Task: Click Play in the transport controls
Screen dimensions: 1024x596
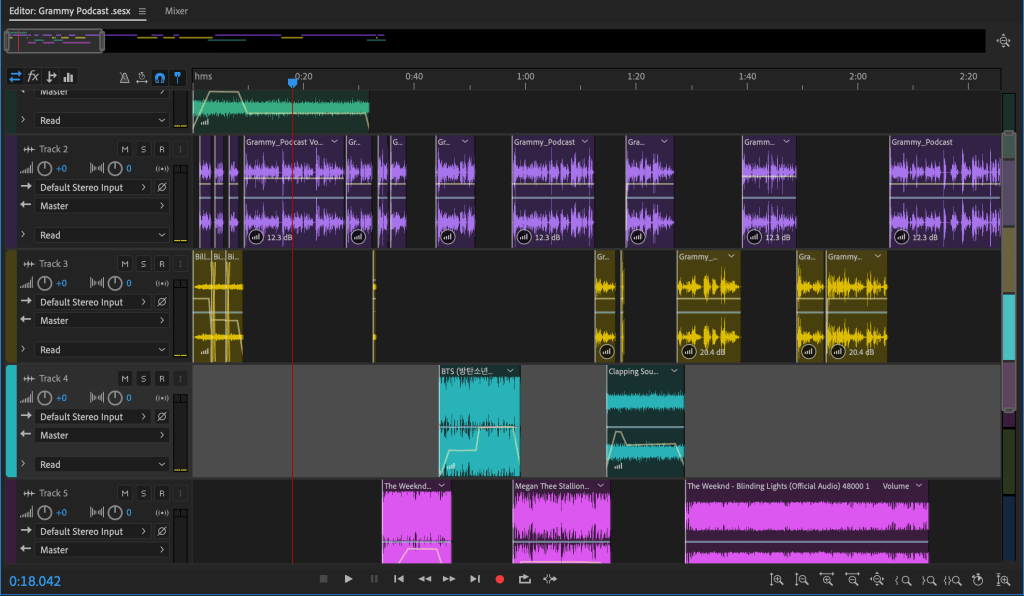Action: click(x=348, y=579)
